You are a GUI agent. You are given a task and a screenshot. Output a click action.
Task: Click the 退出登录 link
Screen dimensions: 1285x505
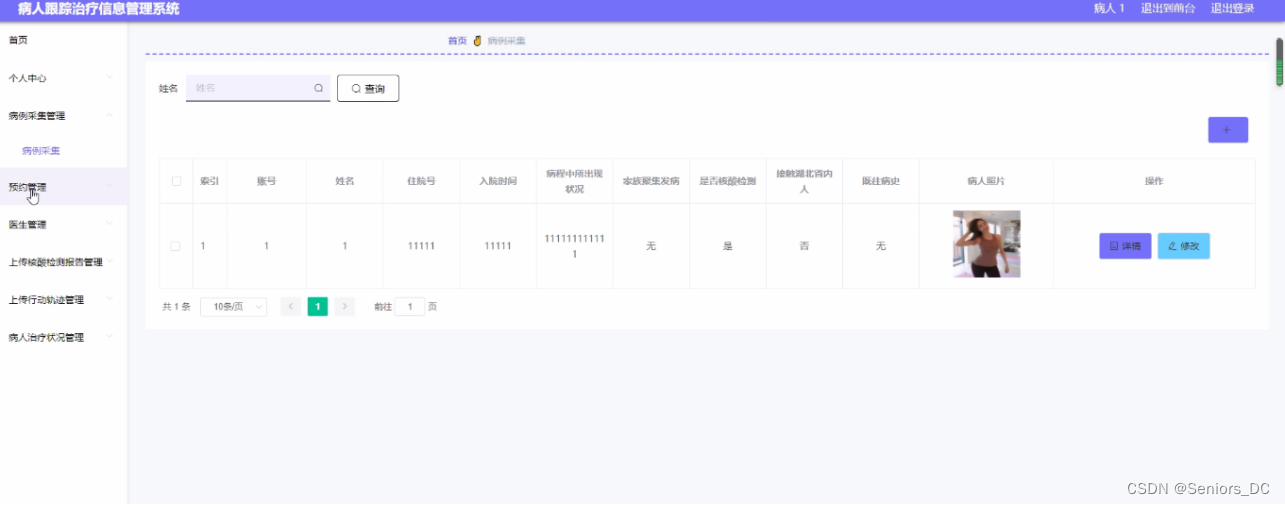1233,8
